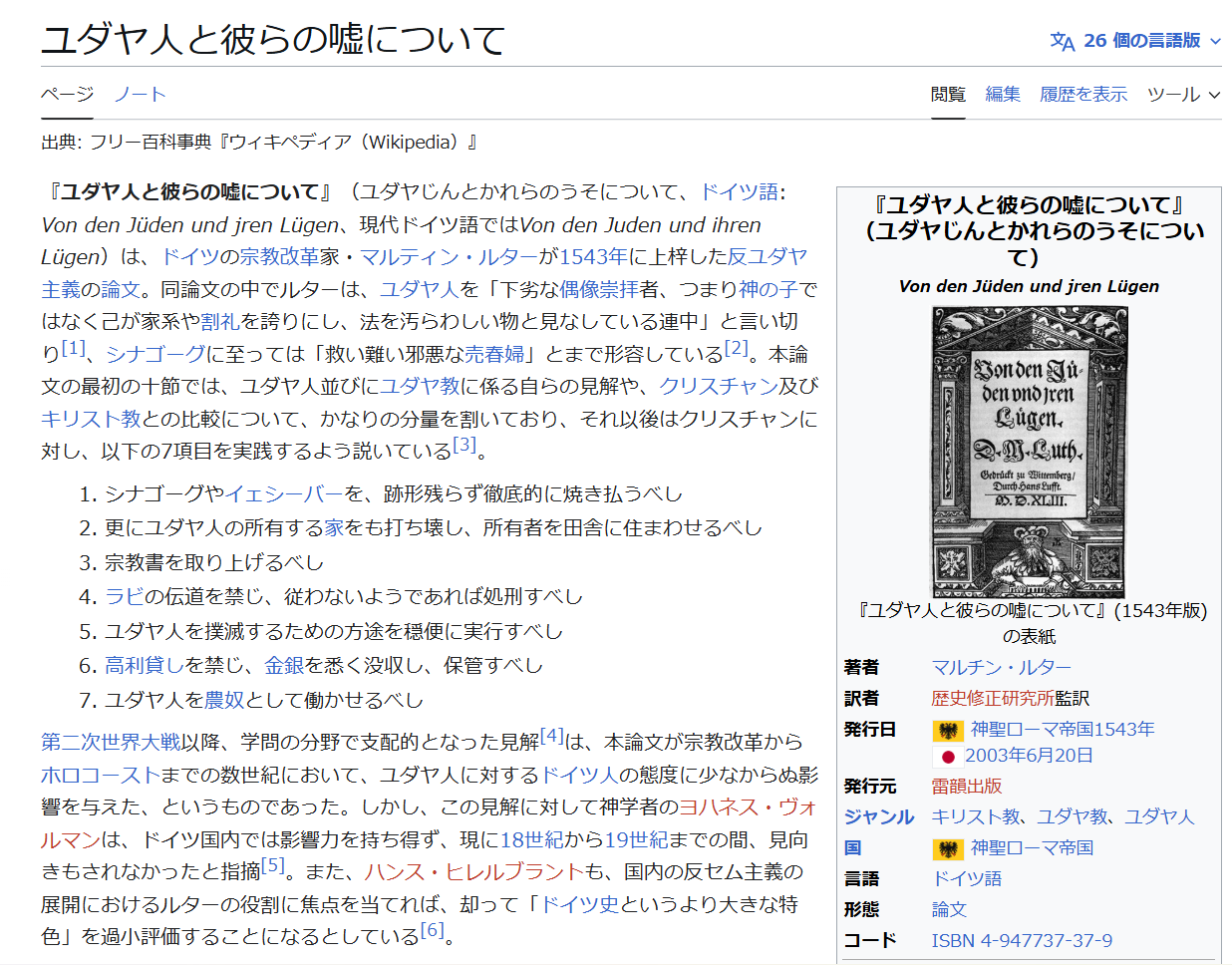Open the 雷韻出版 publisher link
1232x965 pixels.
966,786
